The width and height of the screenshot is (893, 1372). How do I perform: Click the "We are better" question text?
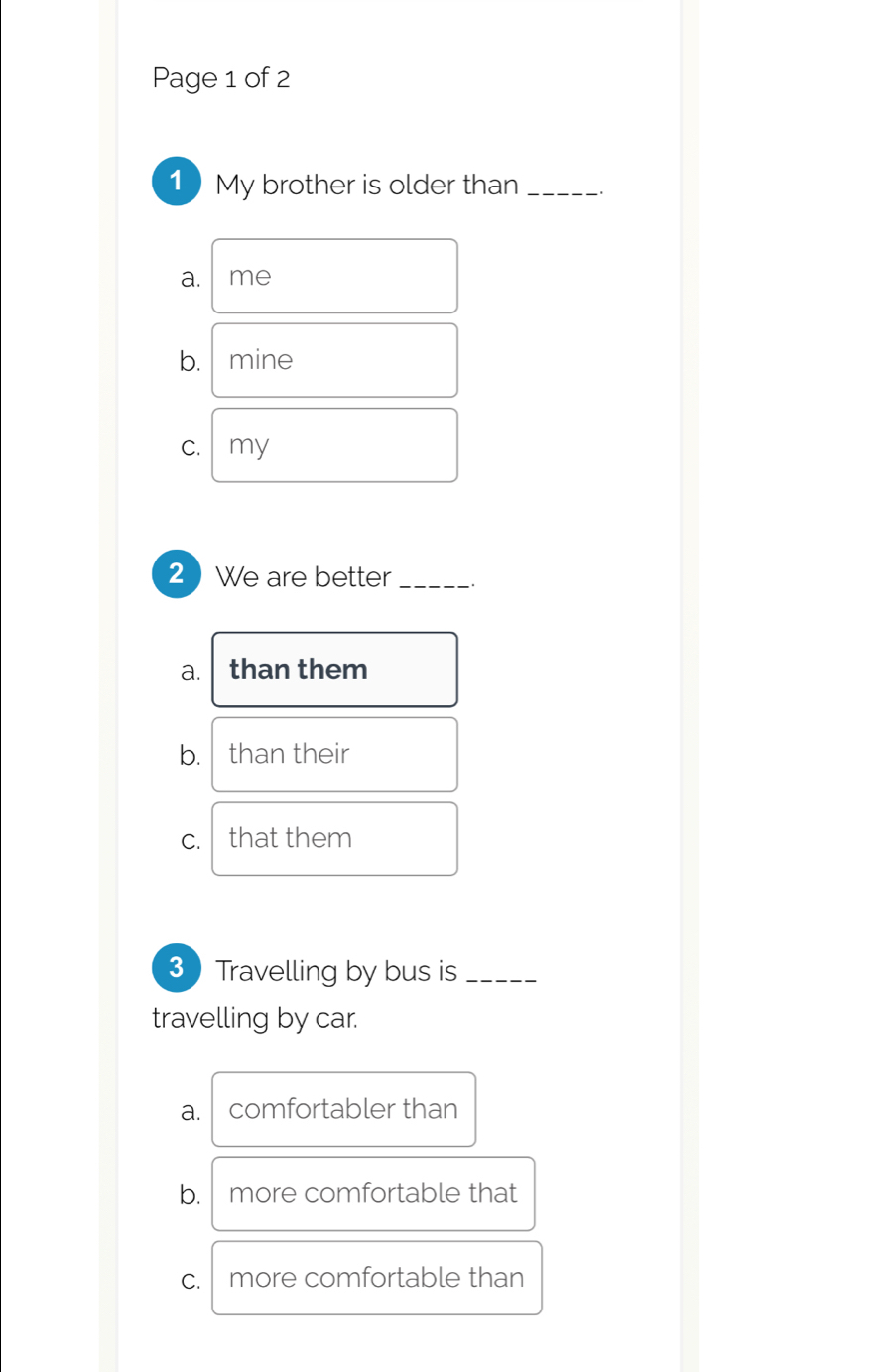pos(303,577)
